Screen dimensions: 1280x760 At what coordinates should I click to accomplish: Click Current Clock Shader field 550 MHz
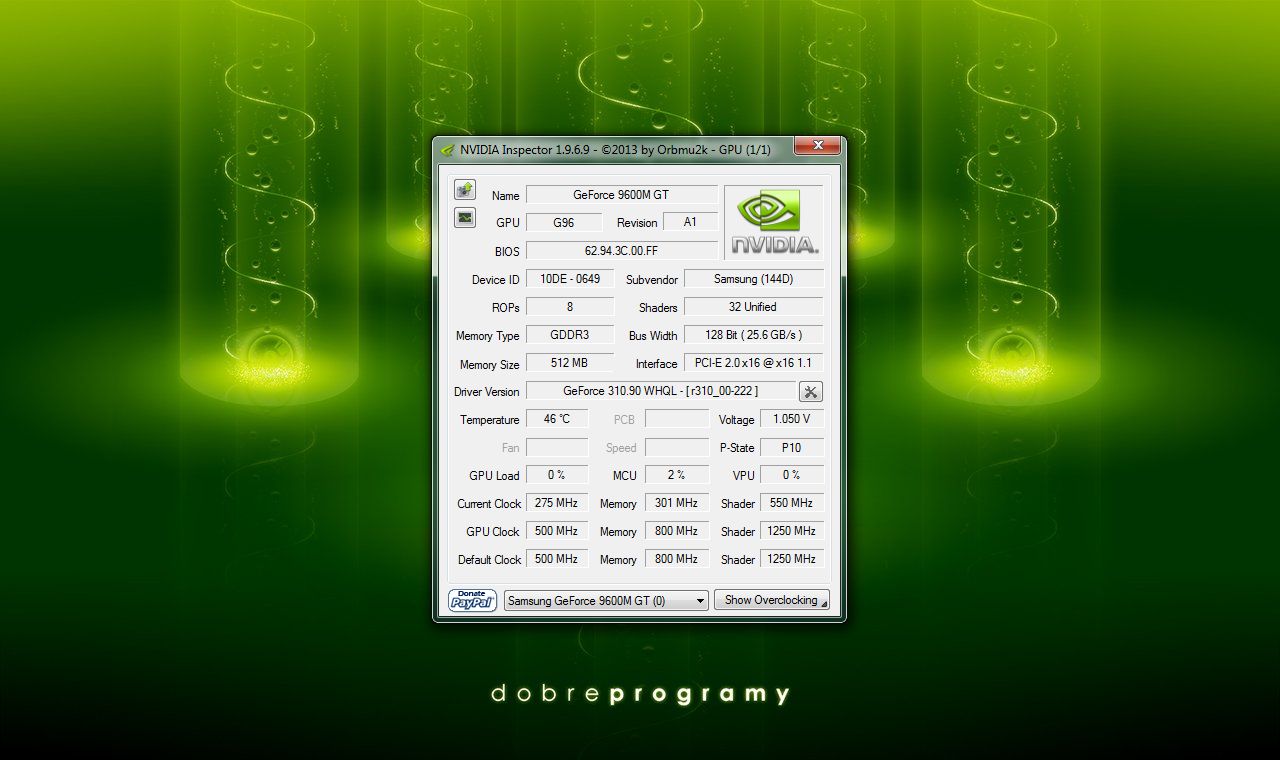click(792, 503)
